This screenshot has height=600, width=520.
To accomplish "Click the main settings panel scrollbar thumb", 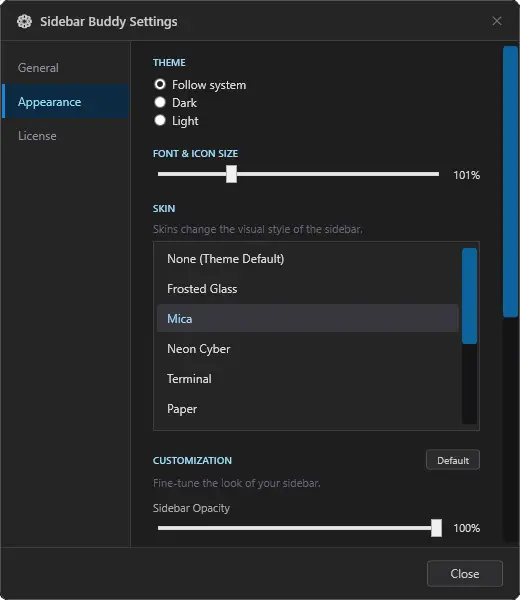I will [x=510, y=182].
